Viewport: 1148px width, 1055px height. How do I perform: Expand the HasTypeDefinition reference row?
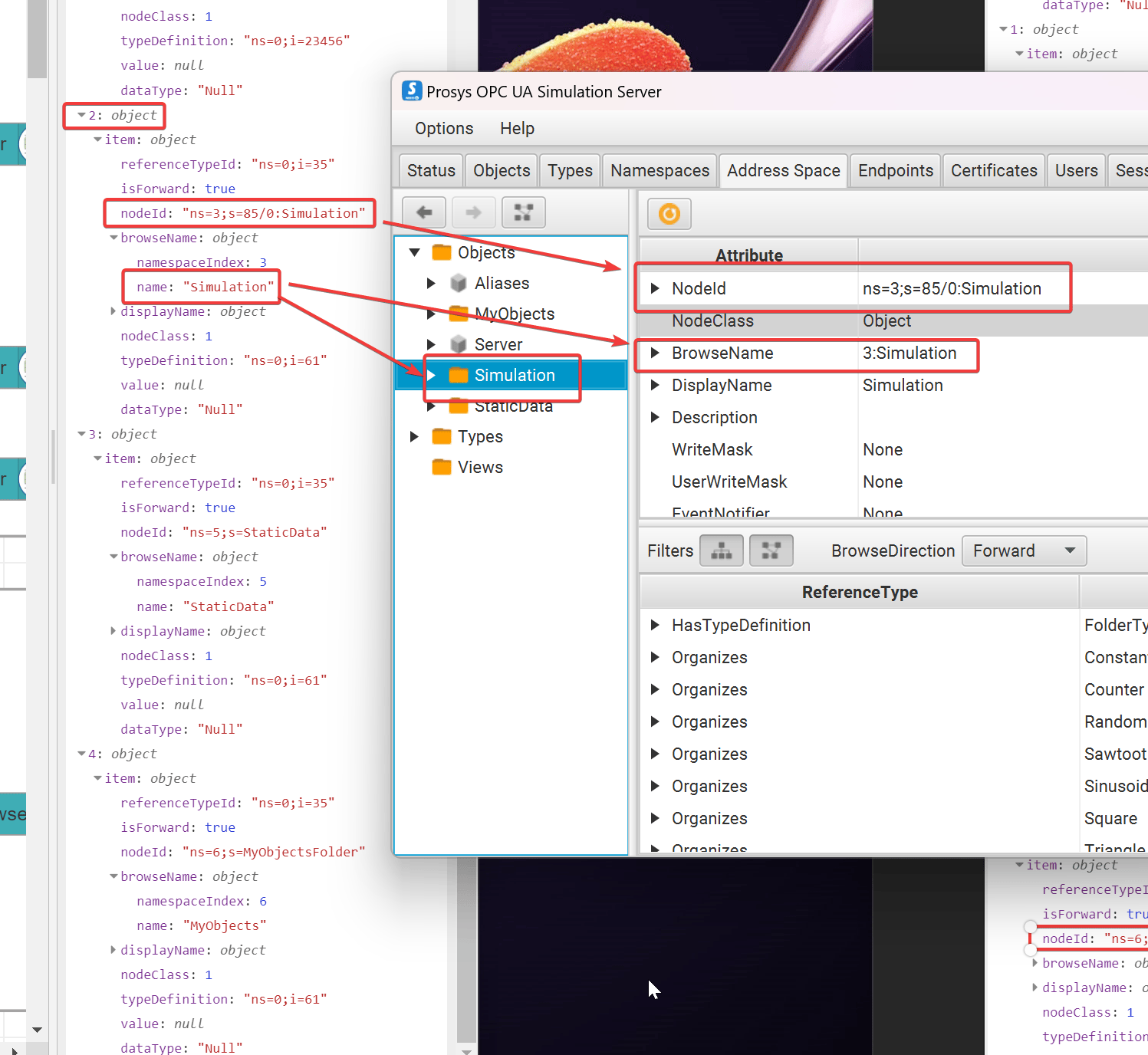(655, 625)
